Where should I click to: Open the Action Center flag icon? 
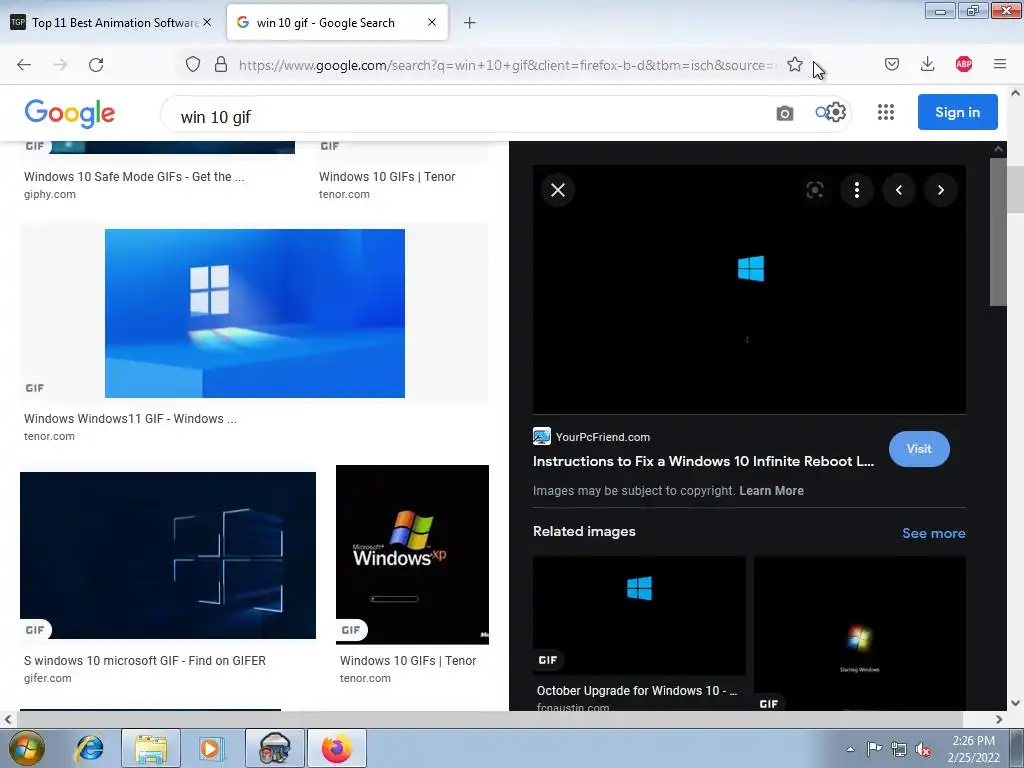point(874,748)
